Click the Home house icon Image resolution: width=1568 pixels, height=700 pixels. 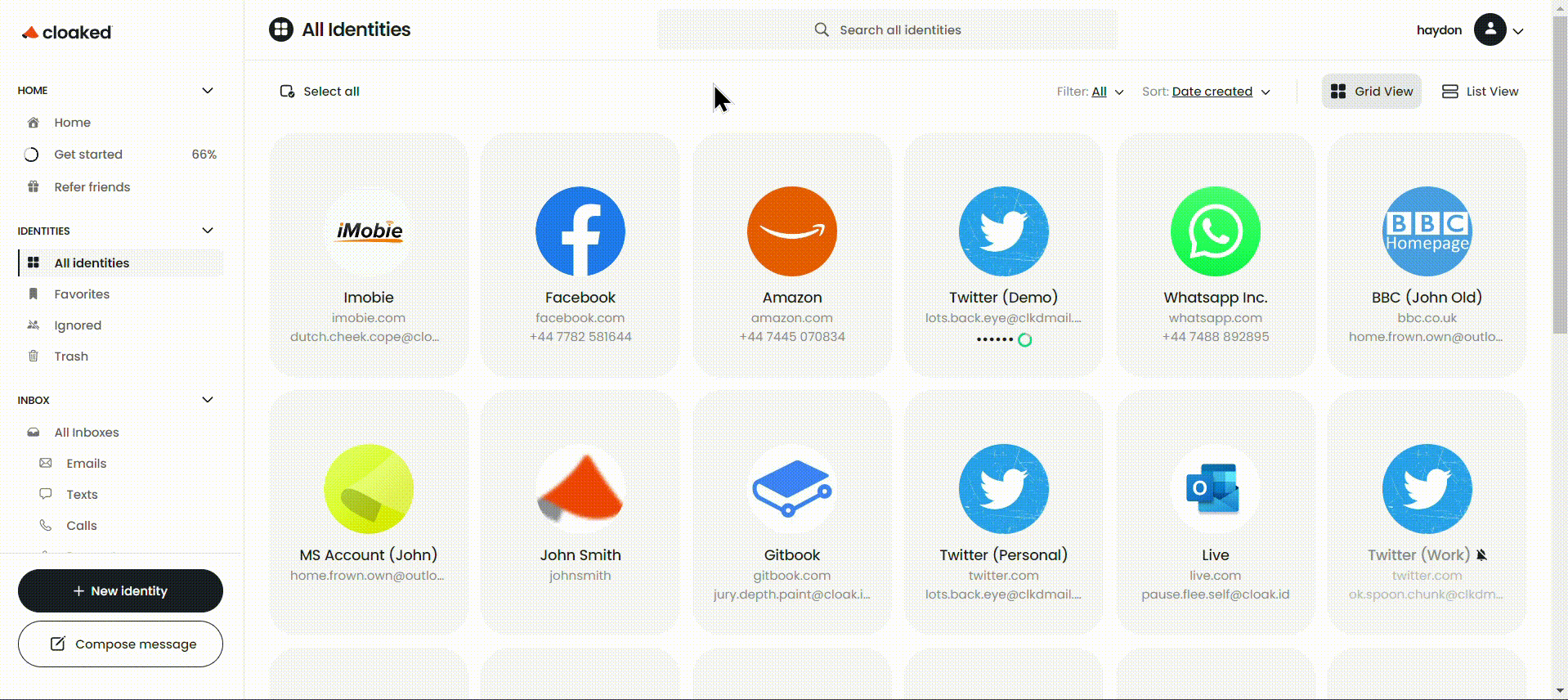click(x=34, y=123)
